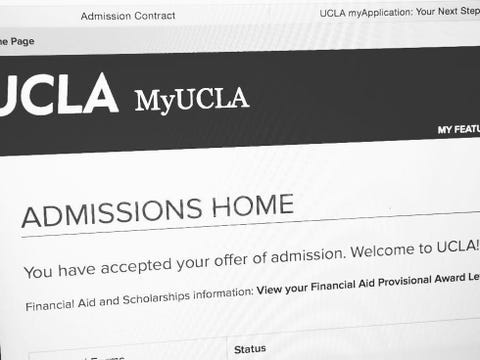Click the Welcome to UCLA! text
Screen dimensions: 480x360
click(415, 249)
